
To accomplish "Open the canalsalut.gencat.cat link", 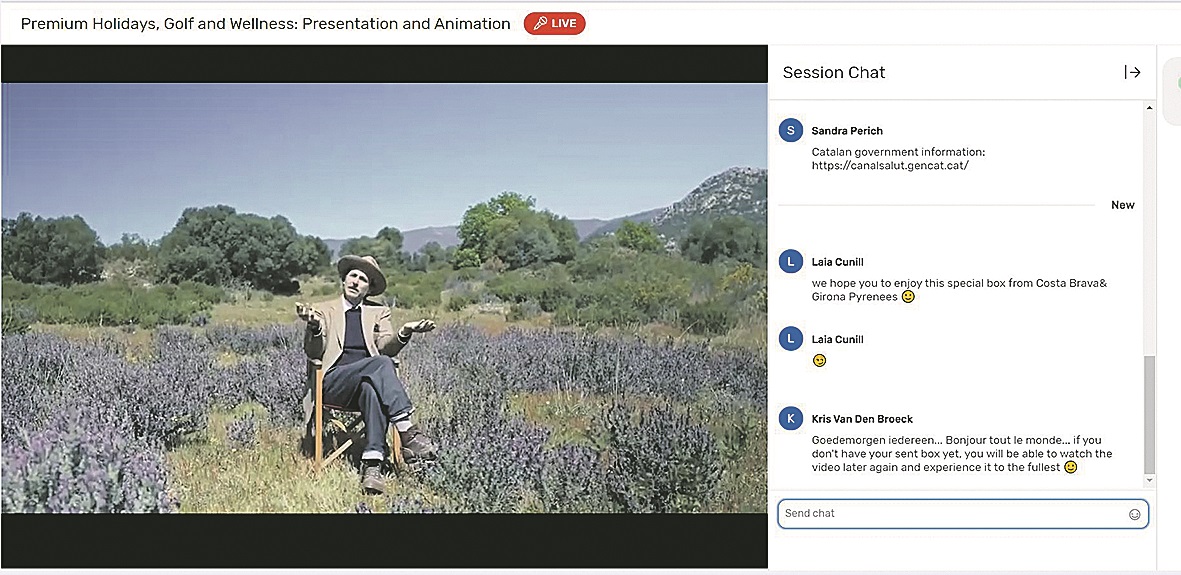I will [x=890, y=166].
